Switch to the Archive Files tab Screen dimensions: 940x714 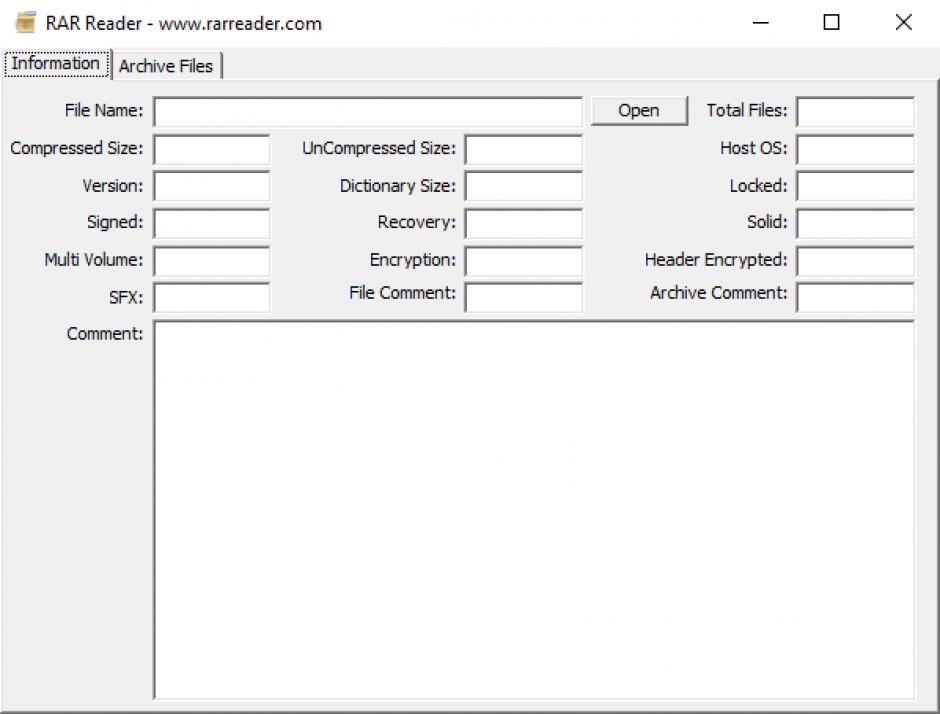(x=166, y=65)
